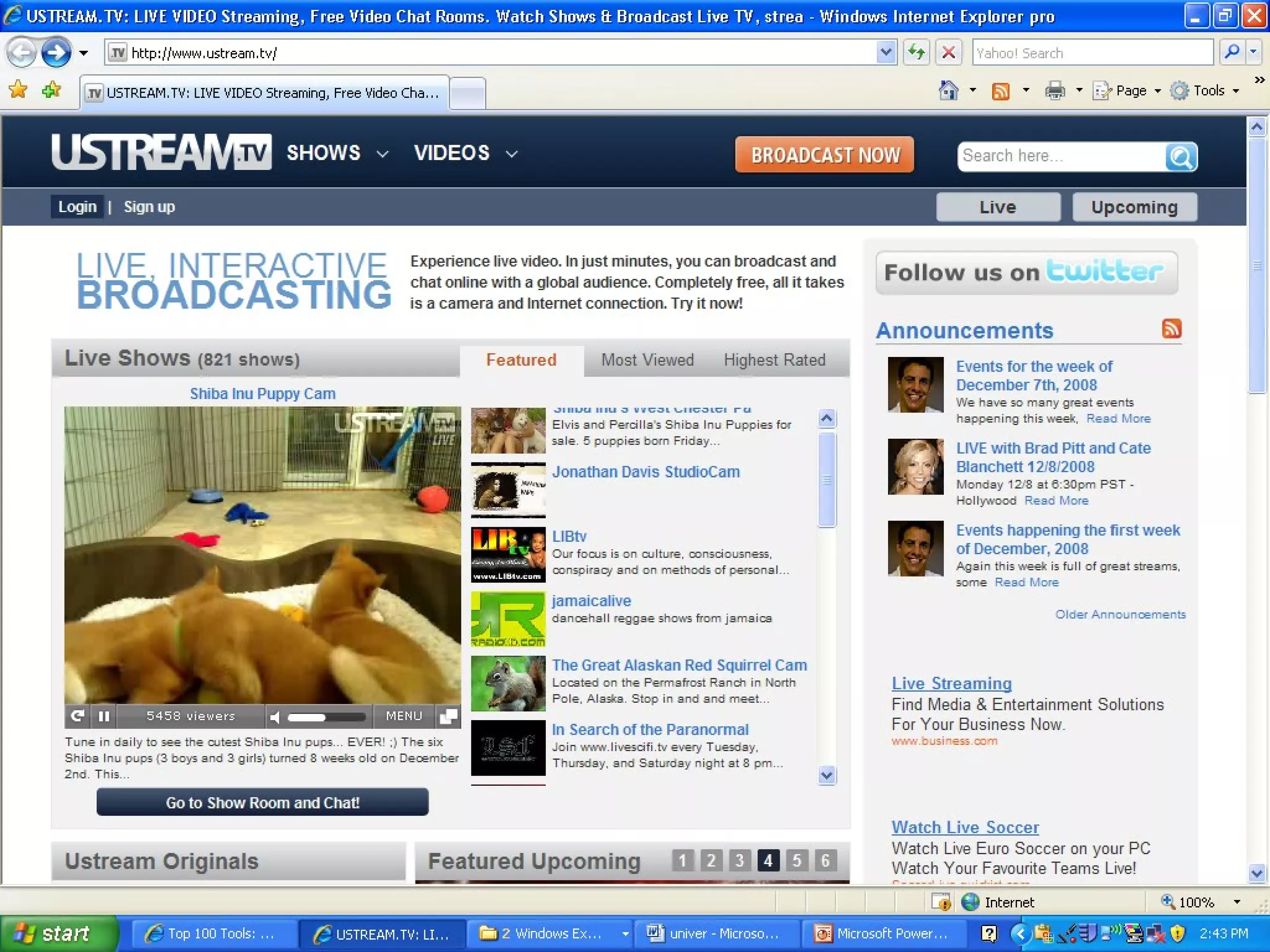This screenshot has height=952, width=1270.
Task: Click the Print icon in toolbar
Action: click(x=1054, y=91)
